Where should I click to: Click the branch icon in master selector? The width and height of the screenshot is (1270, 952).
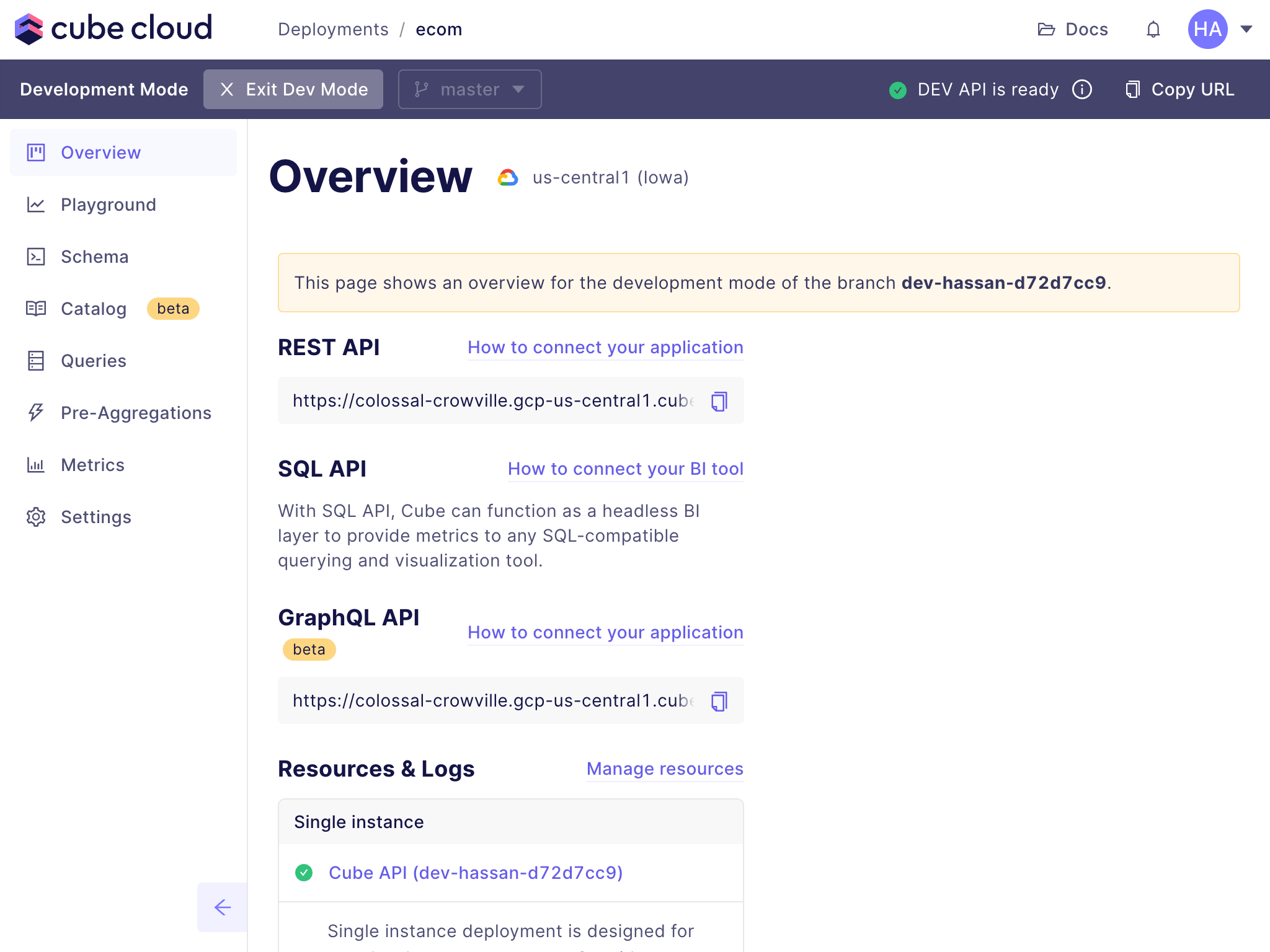[421, 89]
